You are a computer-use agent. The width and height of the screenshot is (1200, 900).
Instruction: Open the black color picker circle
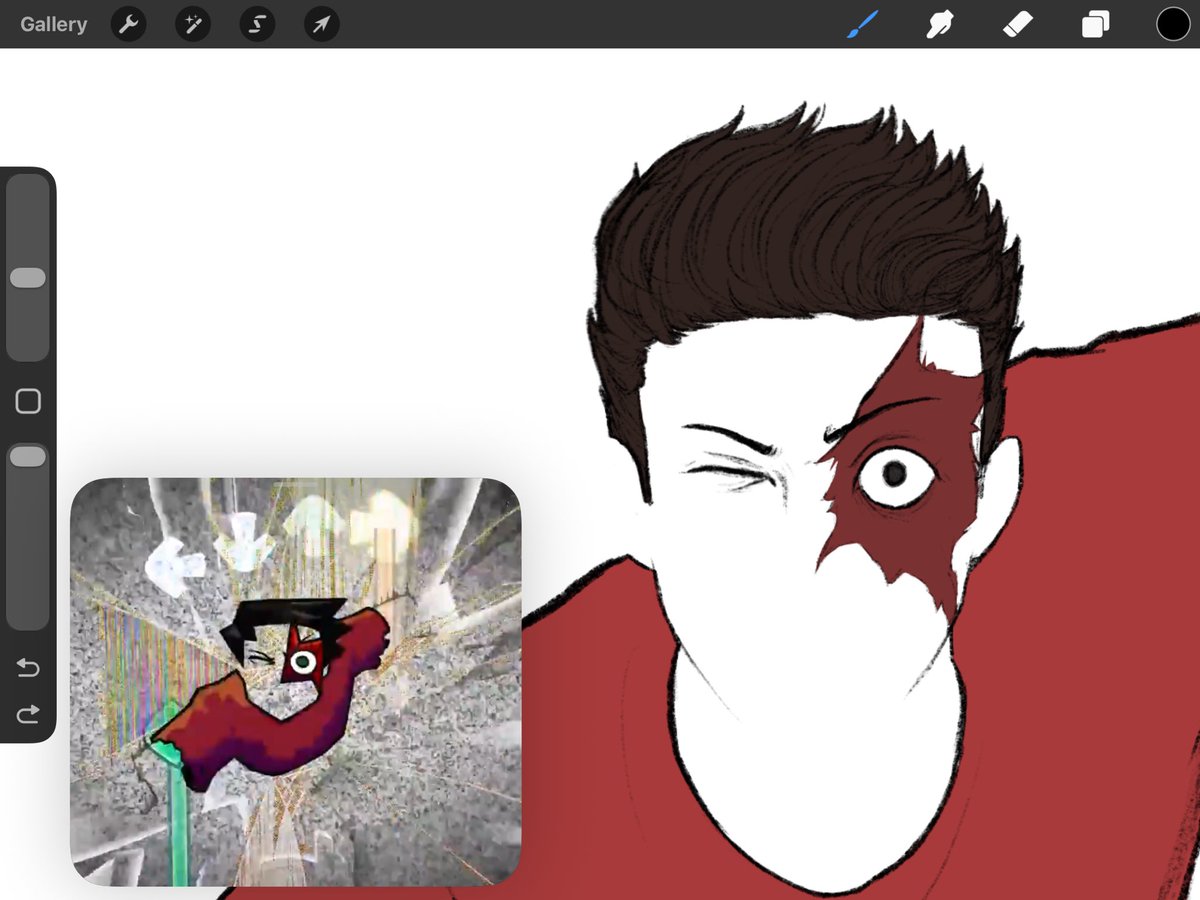click(x=1173, y=24)
